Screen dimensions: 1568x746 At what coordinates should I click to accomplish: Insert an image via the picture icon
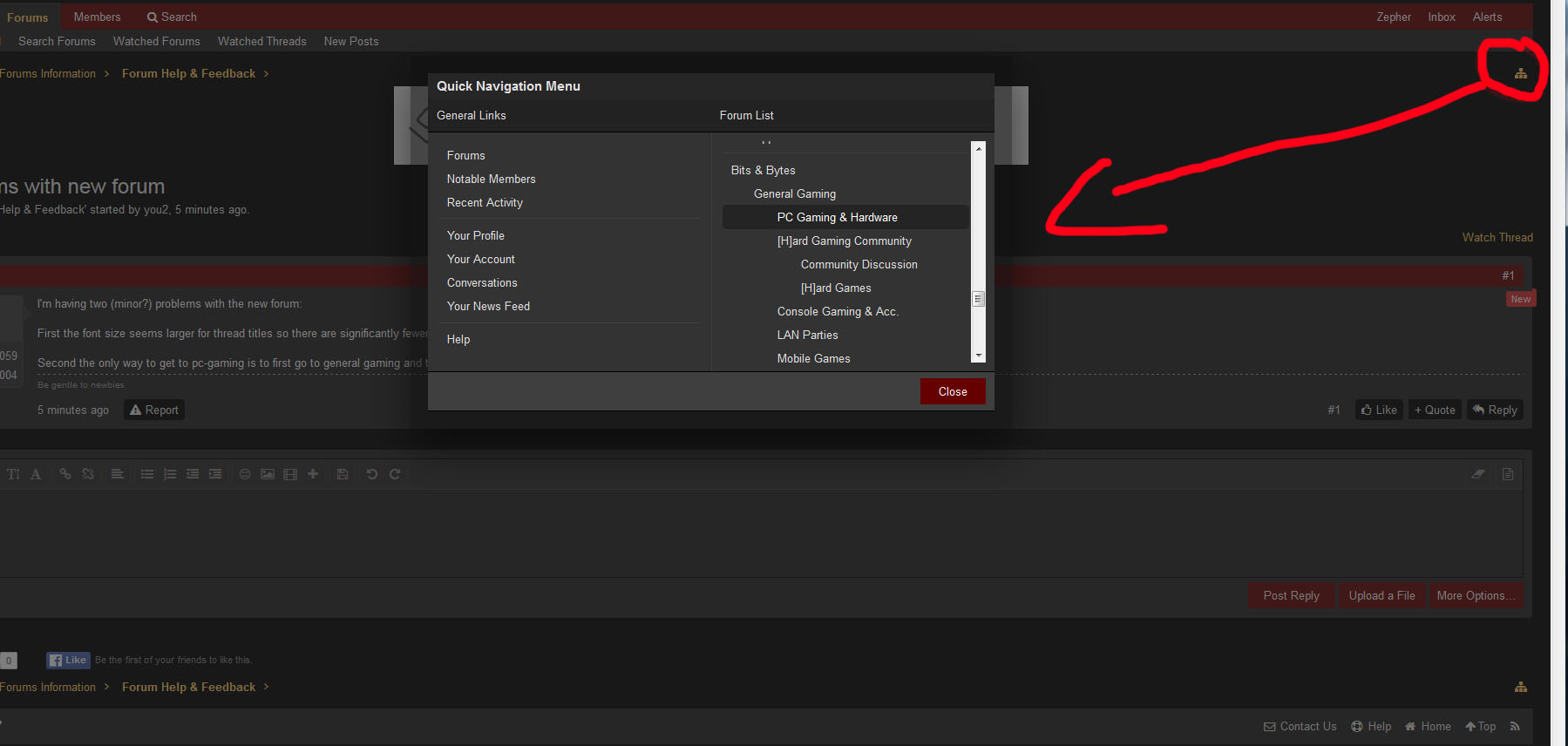(268, 474)
